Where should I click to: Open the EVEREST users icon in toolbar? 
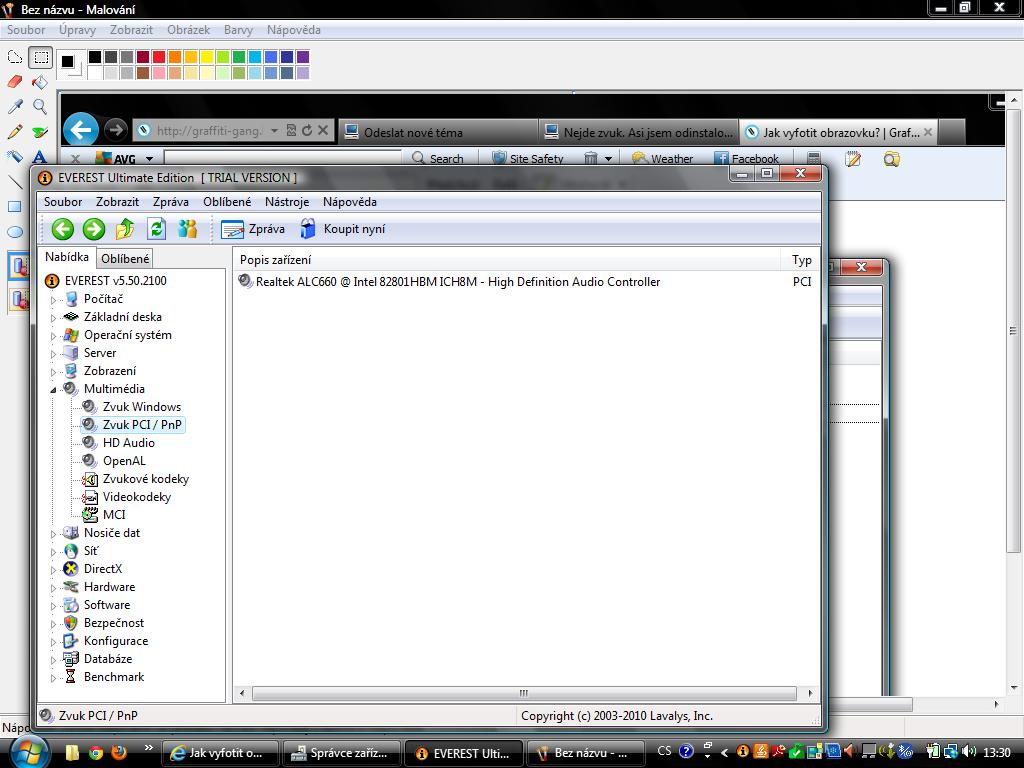tap(187, 229)
